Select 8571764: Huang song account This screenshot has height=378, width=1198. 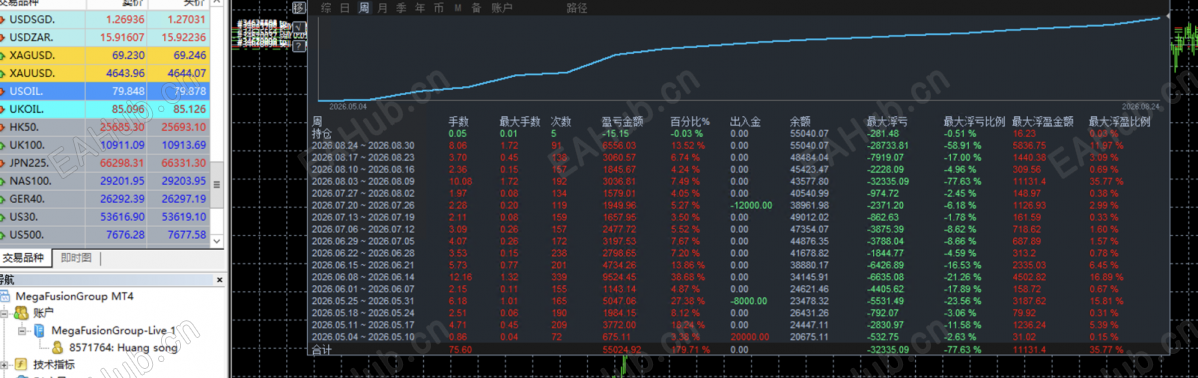coord(123,348)
